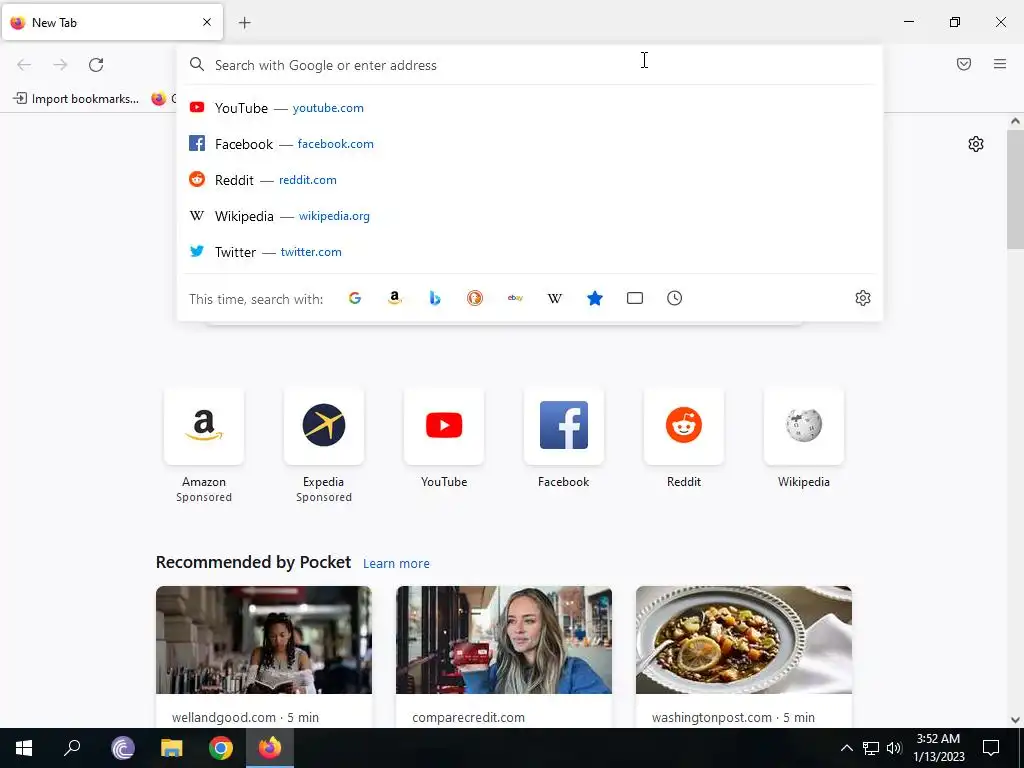This screenshot has width=1024, height=768.
Task: Choose the Facebook facebook.com suggestion
Action: 529,144
